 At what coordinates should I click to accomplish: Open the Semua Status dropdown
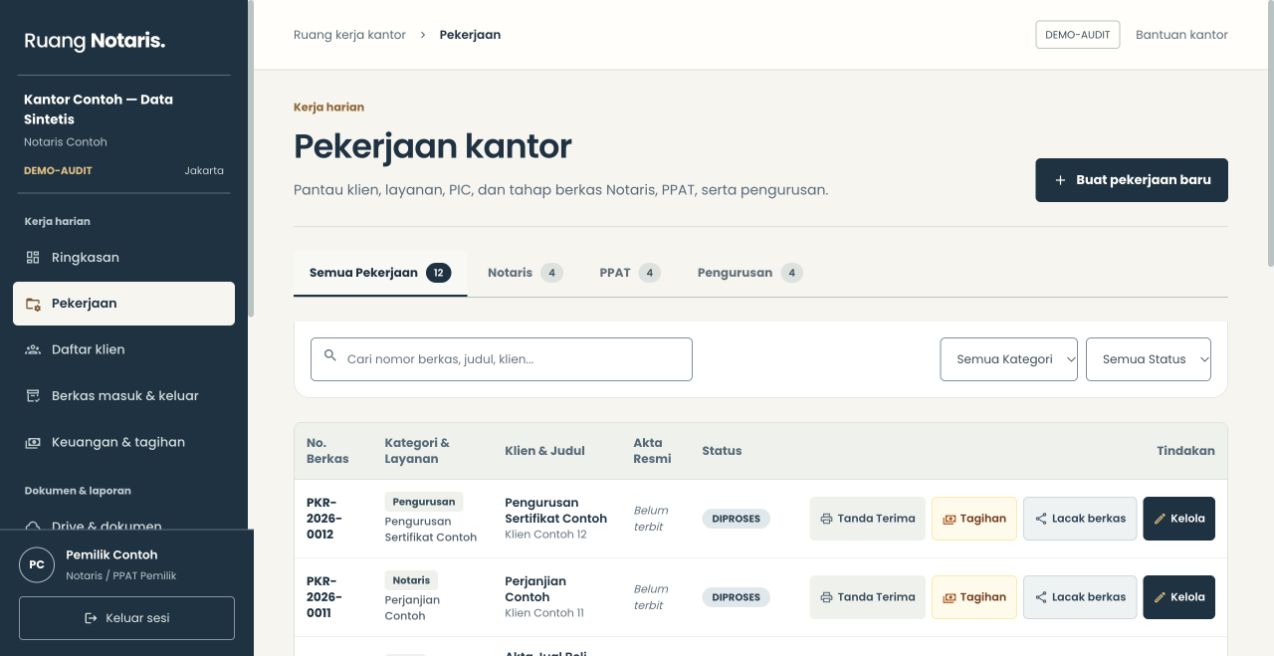[1148, 359]
